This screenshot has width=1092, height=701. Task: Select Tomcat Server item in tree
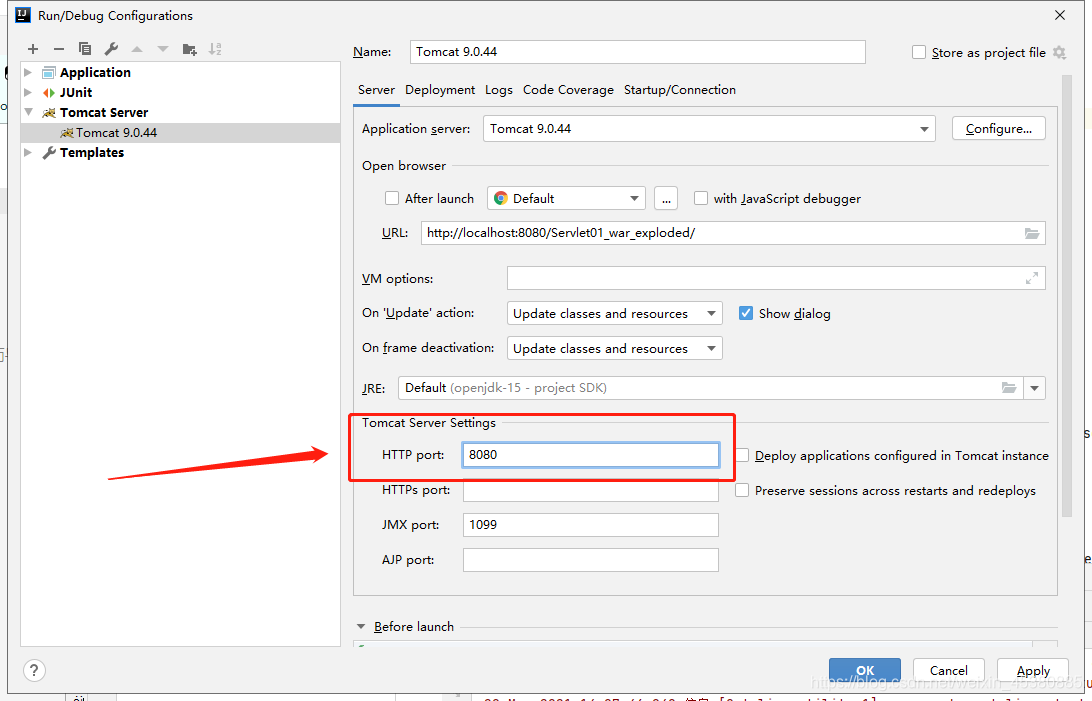coord(104,112)
